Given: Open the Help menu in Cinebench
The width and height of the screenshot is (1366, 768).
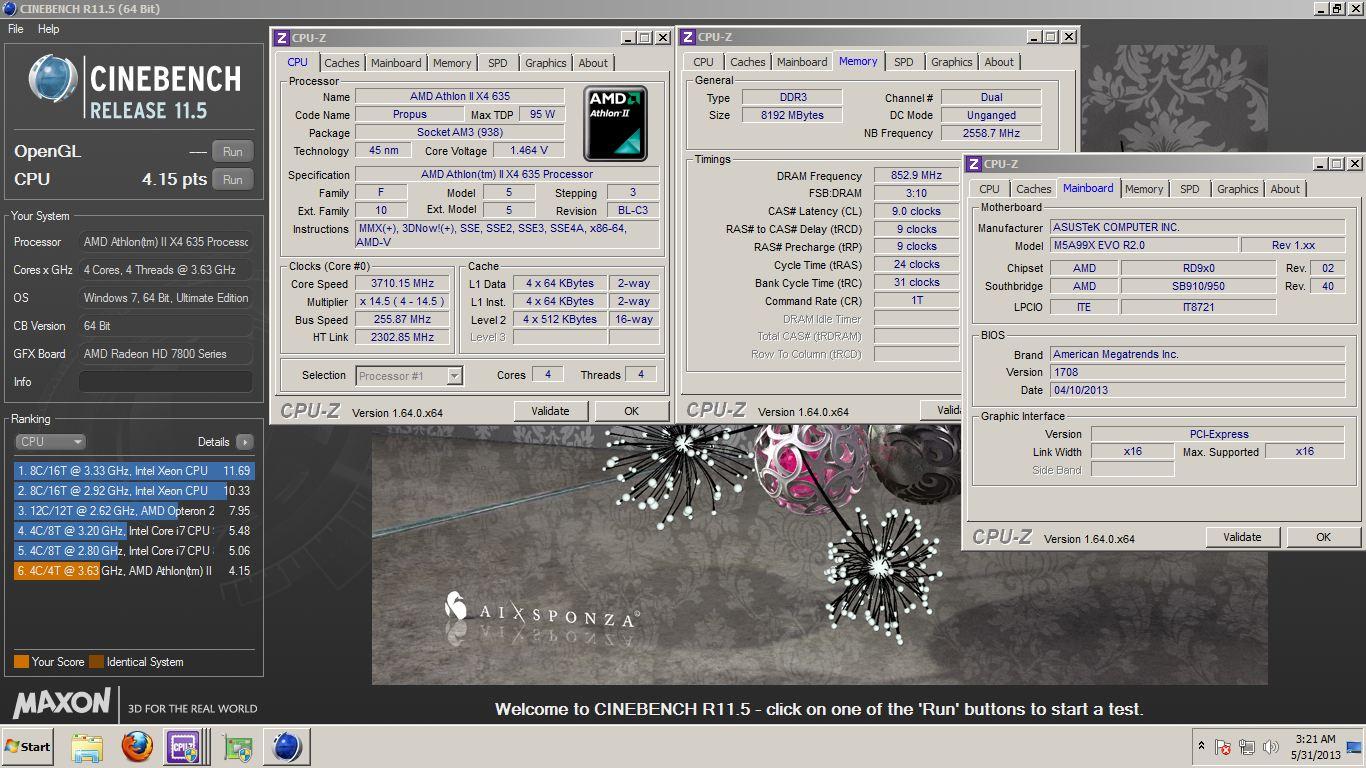Looking at the screenshot, I should 49,29.
